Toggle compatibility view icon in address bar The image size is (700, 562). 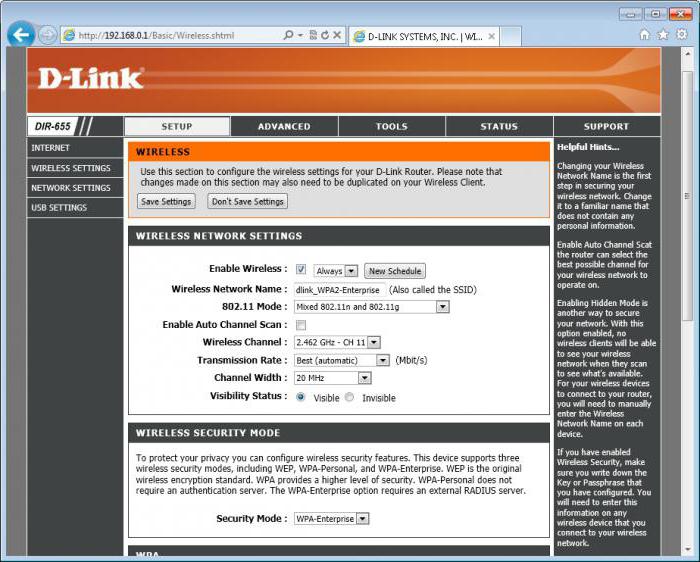313,35
